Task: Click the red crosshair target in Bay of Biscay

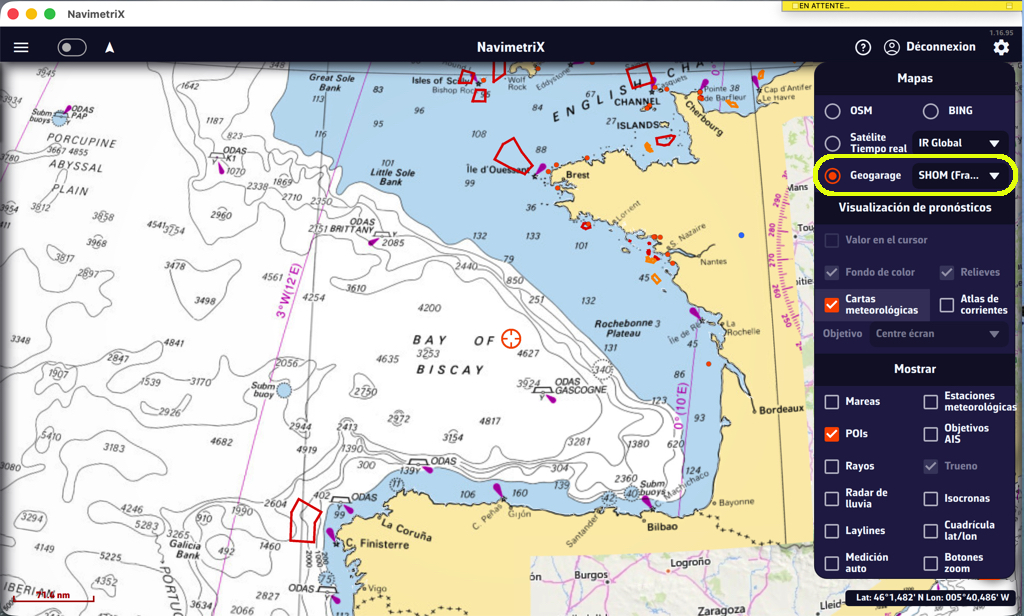Action: pyautogui.click(x=511, y=339)
